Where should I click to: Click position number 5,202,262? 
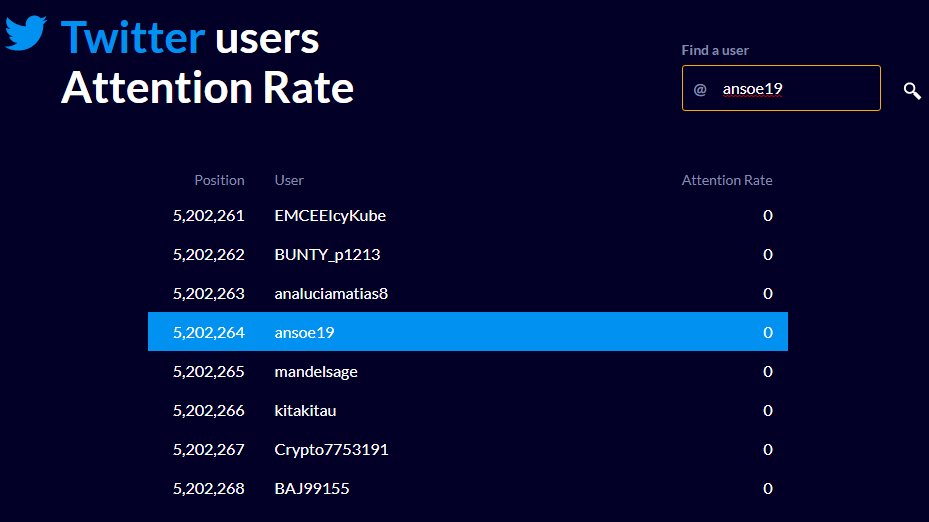(x=209, y=255)
